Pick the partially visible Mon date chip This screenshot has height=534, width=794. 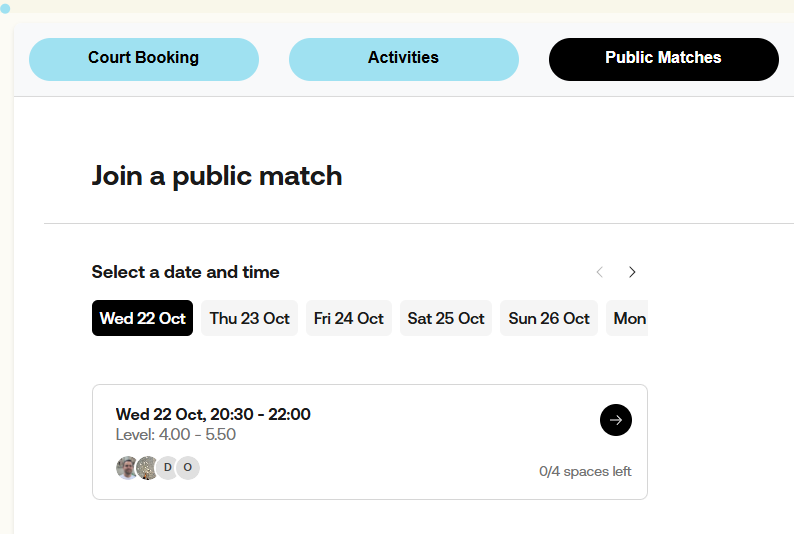coord(628,318)
